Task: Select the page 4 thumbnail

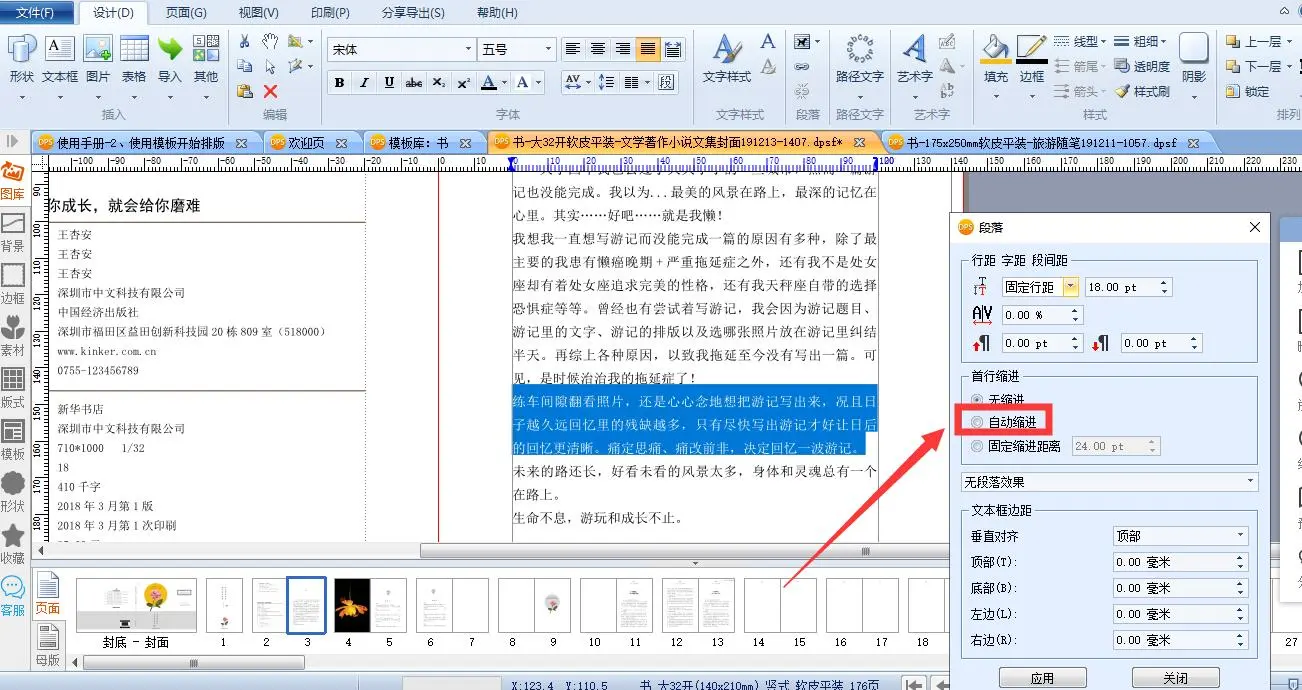Action: coord(349,606)
